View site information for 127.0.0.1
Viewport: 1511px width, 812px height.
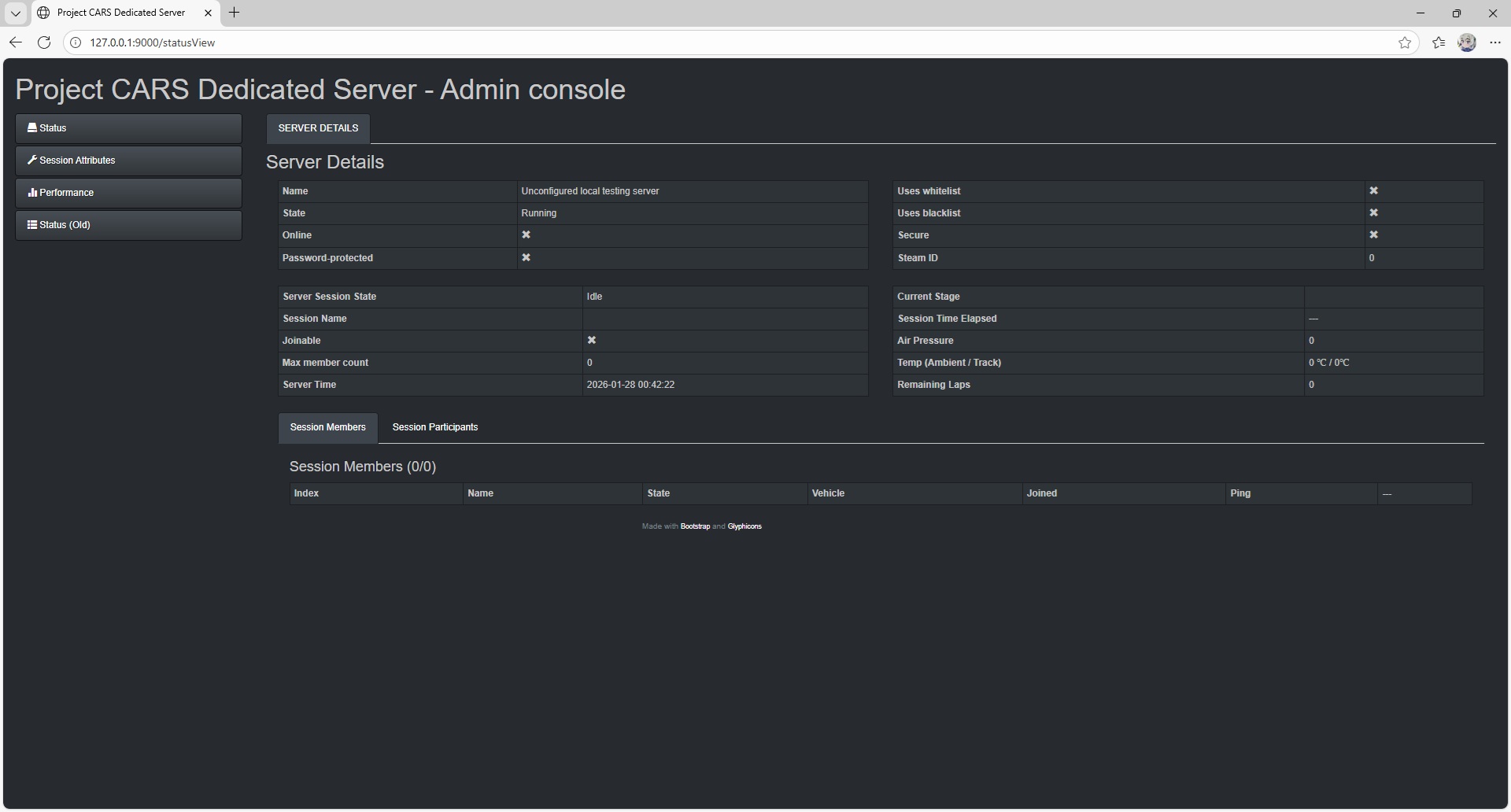[76, 42]
